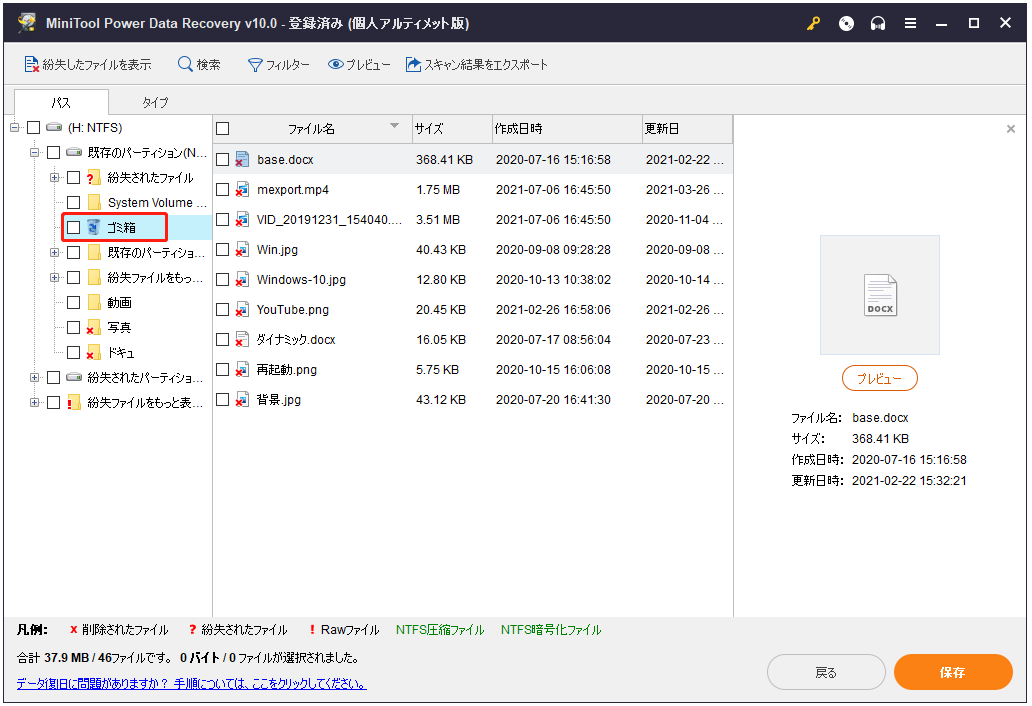Click the disc icon in title bar
Image resolution: width=1032 pixels, height=706 pixels.
click(x=846, y=24)
